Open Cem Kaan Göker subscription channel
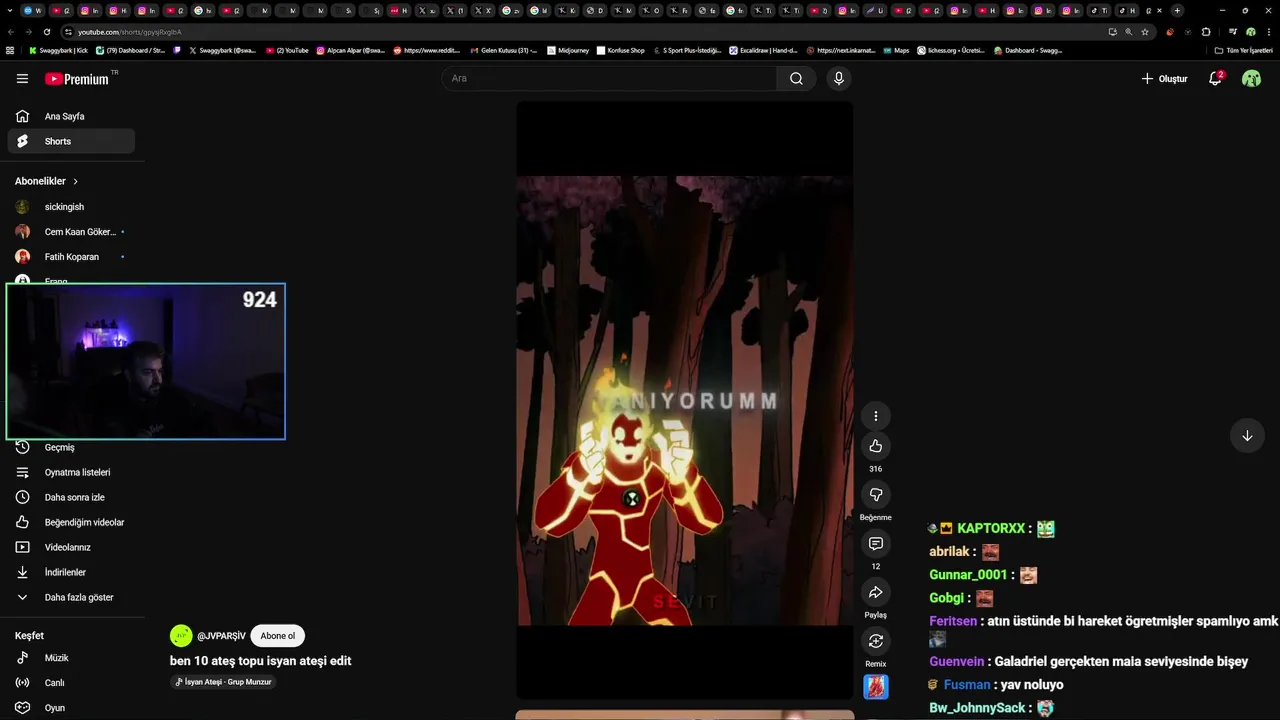Image resolution: width=1280 pixels, height=720 pixels. [71, 232]
